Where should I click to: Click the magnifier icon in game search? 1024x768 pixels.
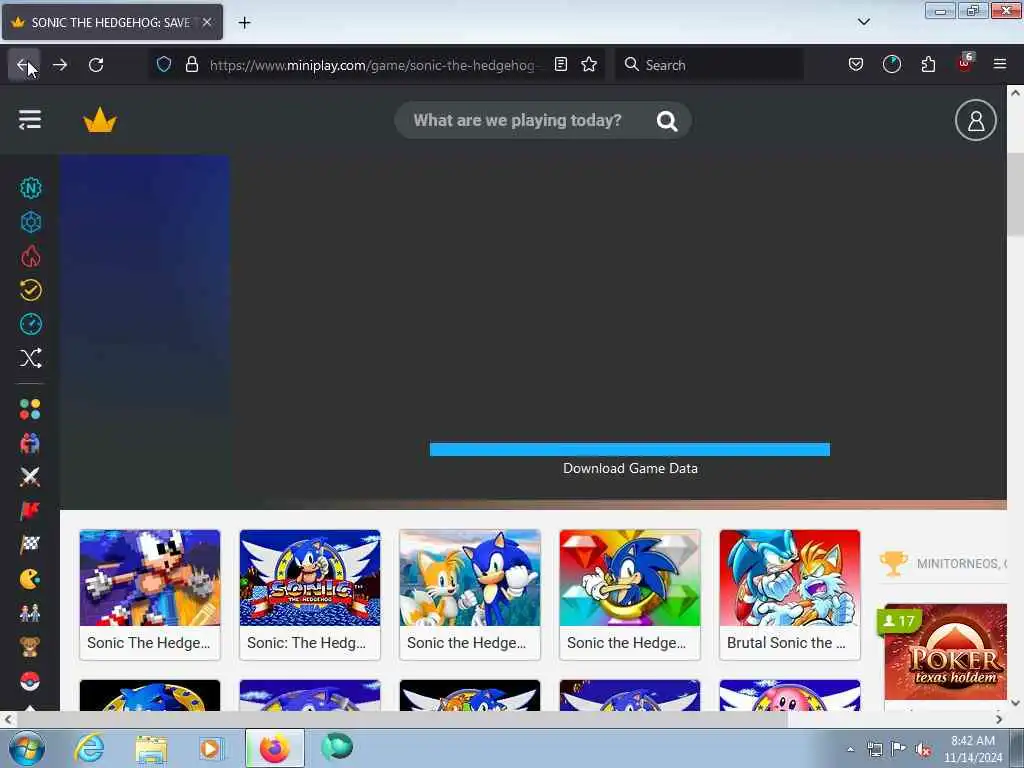[667, 121]
